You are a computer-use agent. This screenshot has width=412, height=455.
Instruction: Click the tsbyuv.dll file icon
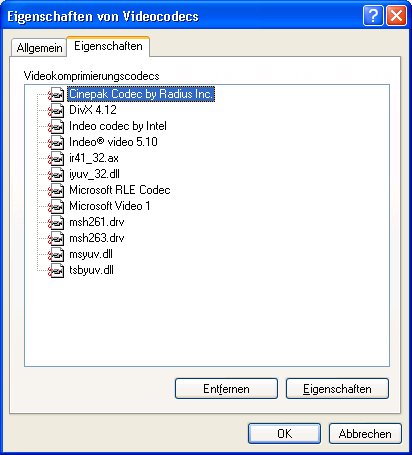tap(56, 271)
